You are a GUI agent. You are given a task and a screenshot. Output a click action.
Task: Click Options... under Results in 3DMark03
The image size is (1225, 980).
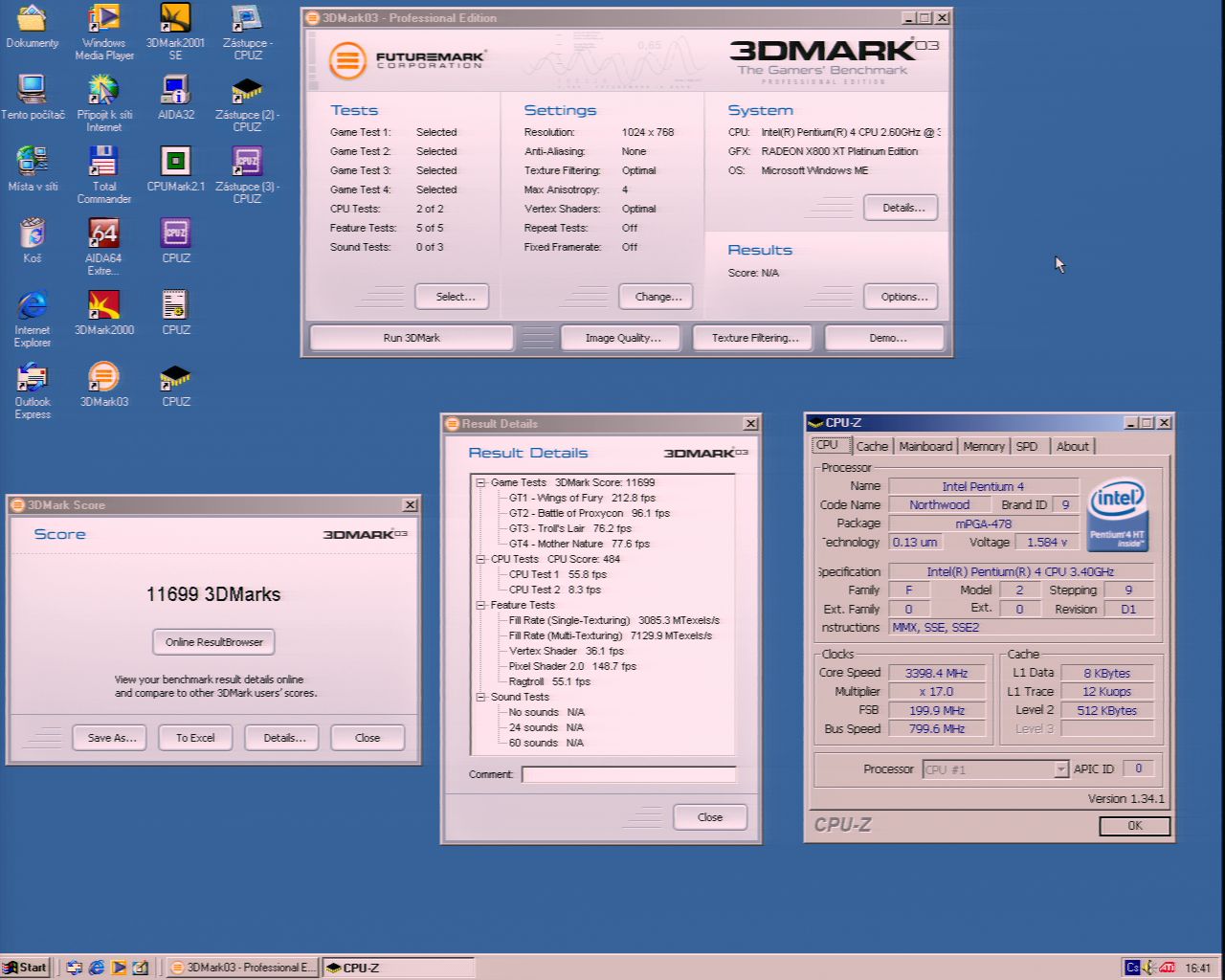pos(902,297)
